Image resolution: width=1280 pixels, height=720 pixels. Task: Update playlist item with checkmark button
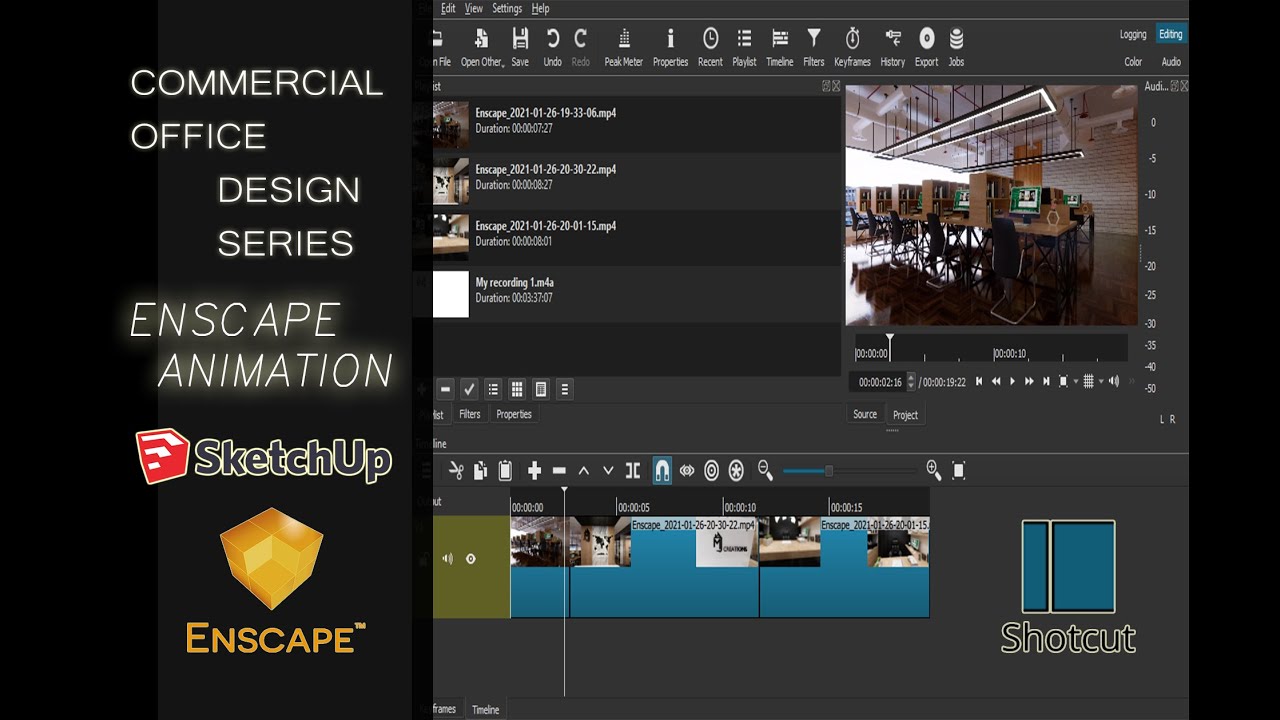click(x=469, y=389)
